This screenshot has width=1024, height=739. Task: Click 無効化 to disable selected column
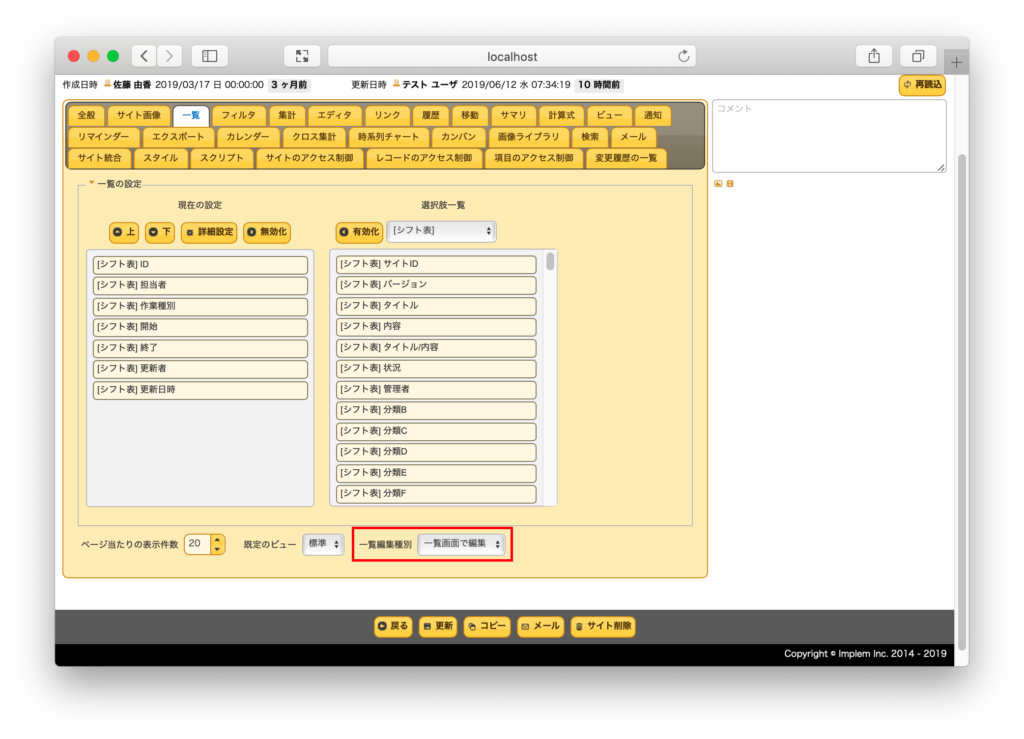[x=267, y=232]
